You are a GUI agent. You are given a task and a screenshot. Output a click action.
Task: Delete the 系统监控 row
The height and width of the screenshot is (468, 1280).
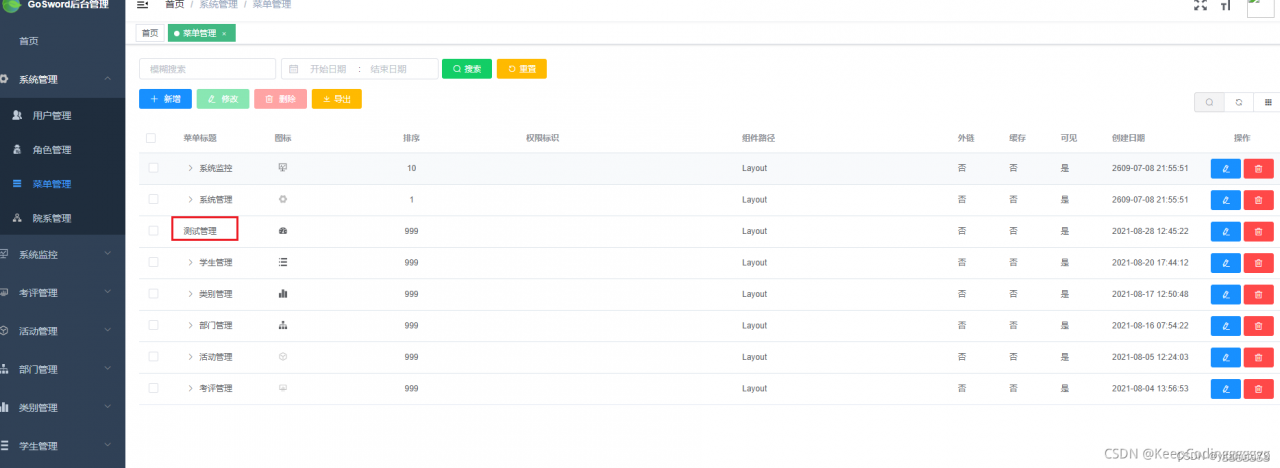tap(1258, 169)
